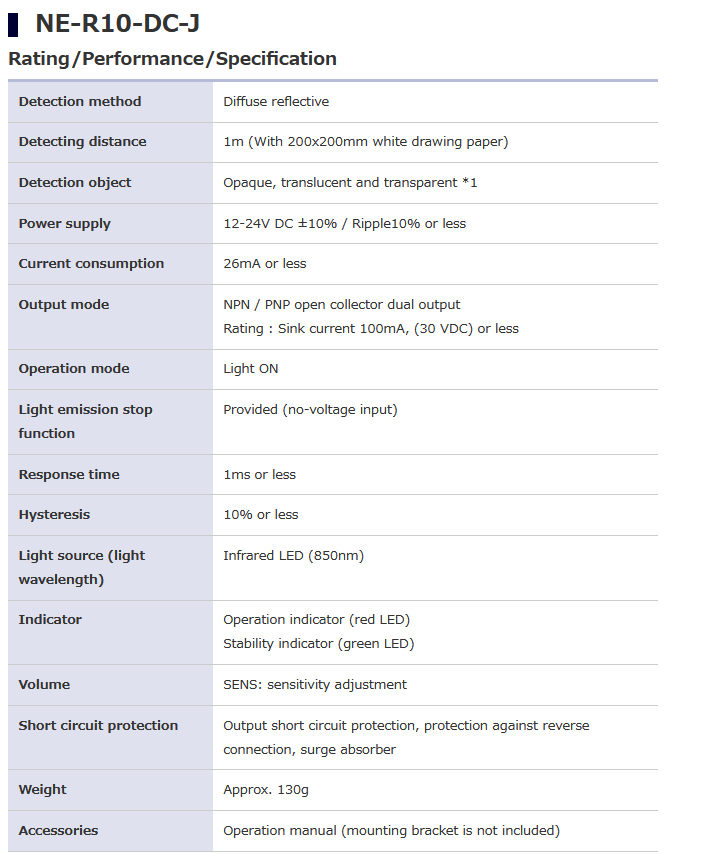Image resolution: width=719 pixels, height=854 pixels.
Task: Click the Light emission stop function label
Action: tap(85, 421)
